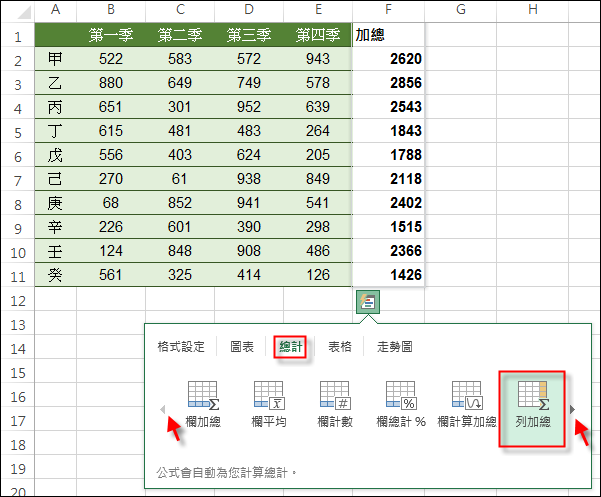Select row 12 header
This screenshot has width=601, height=497.
(18, 300)
